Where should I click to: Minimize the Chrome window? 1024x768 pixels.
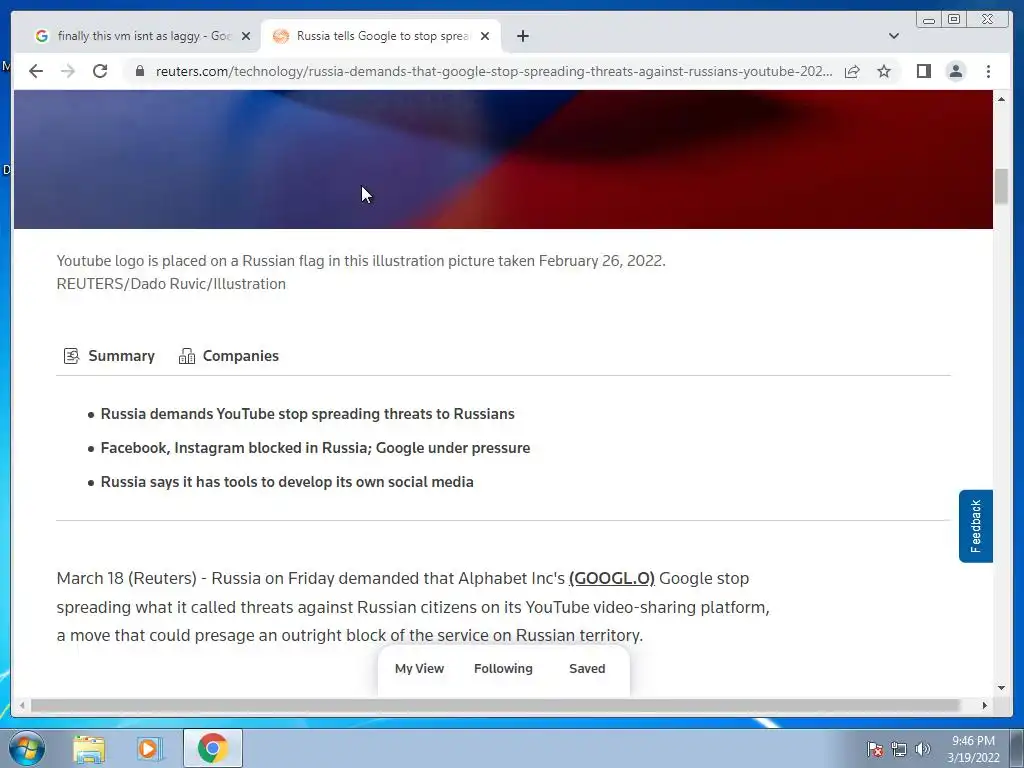pos(929,20)
